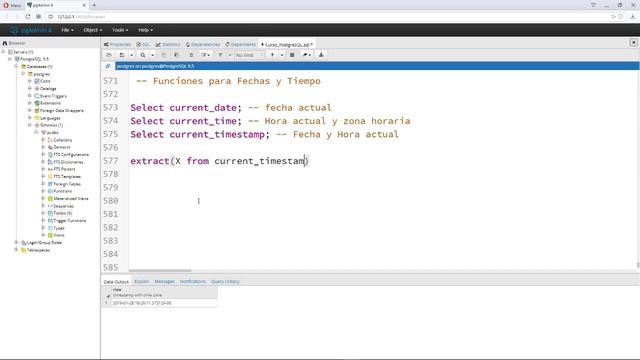Open Find options dropdown arrow

(x=153, y=55)
